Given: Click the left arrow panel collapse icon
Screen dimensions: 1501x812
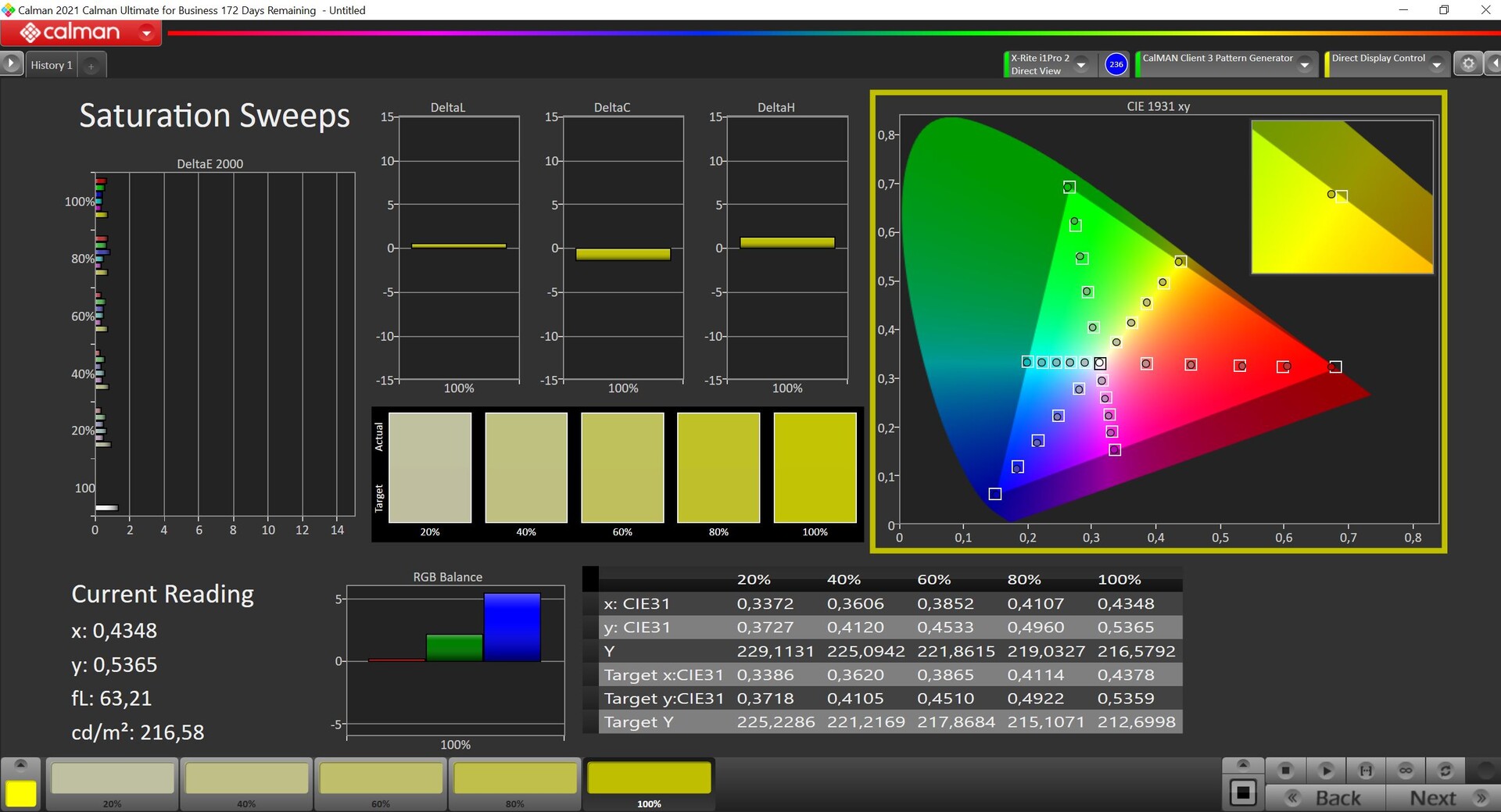Looking at the screenshot, I should (x=1493, y=64).
